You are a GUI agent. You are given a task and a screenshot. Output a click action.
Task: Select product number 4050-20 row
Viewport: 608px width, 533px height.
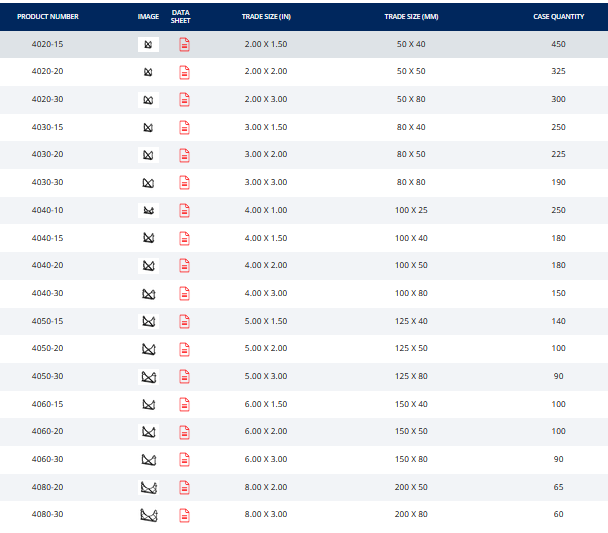click(48, 349)
